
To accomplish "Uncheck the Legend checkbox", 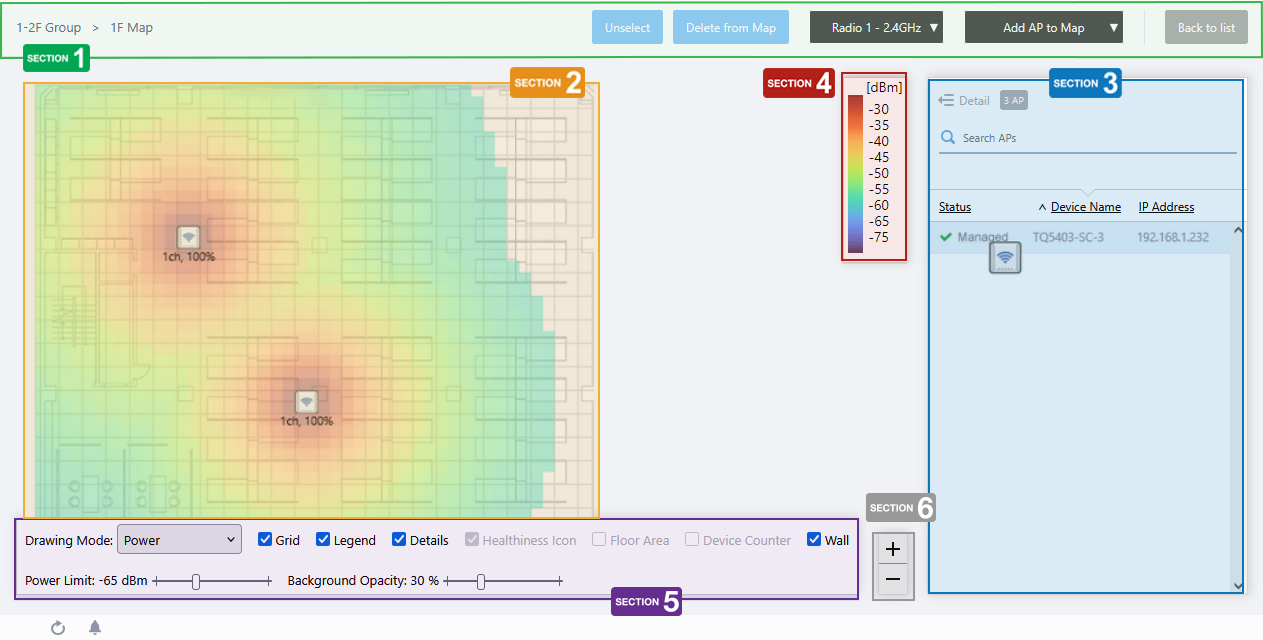I will click(x=323, y=540).
